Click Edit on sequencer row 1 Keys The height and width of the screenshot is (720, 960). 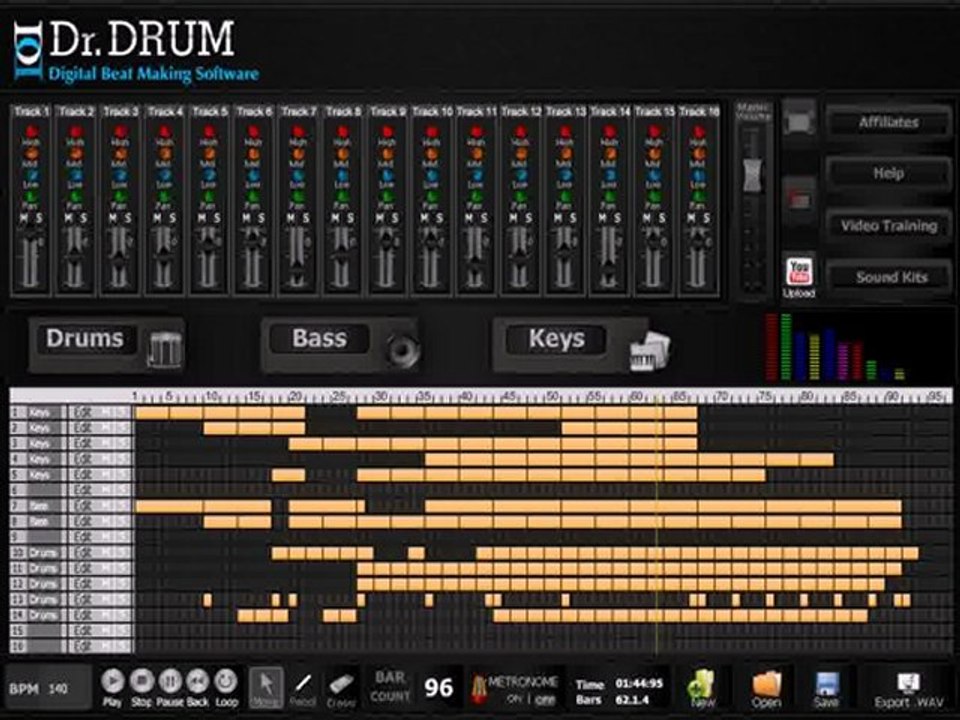(x=83, y=412)
